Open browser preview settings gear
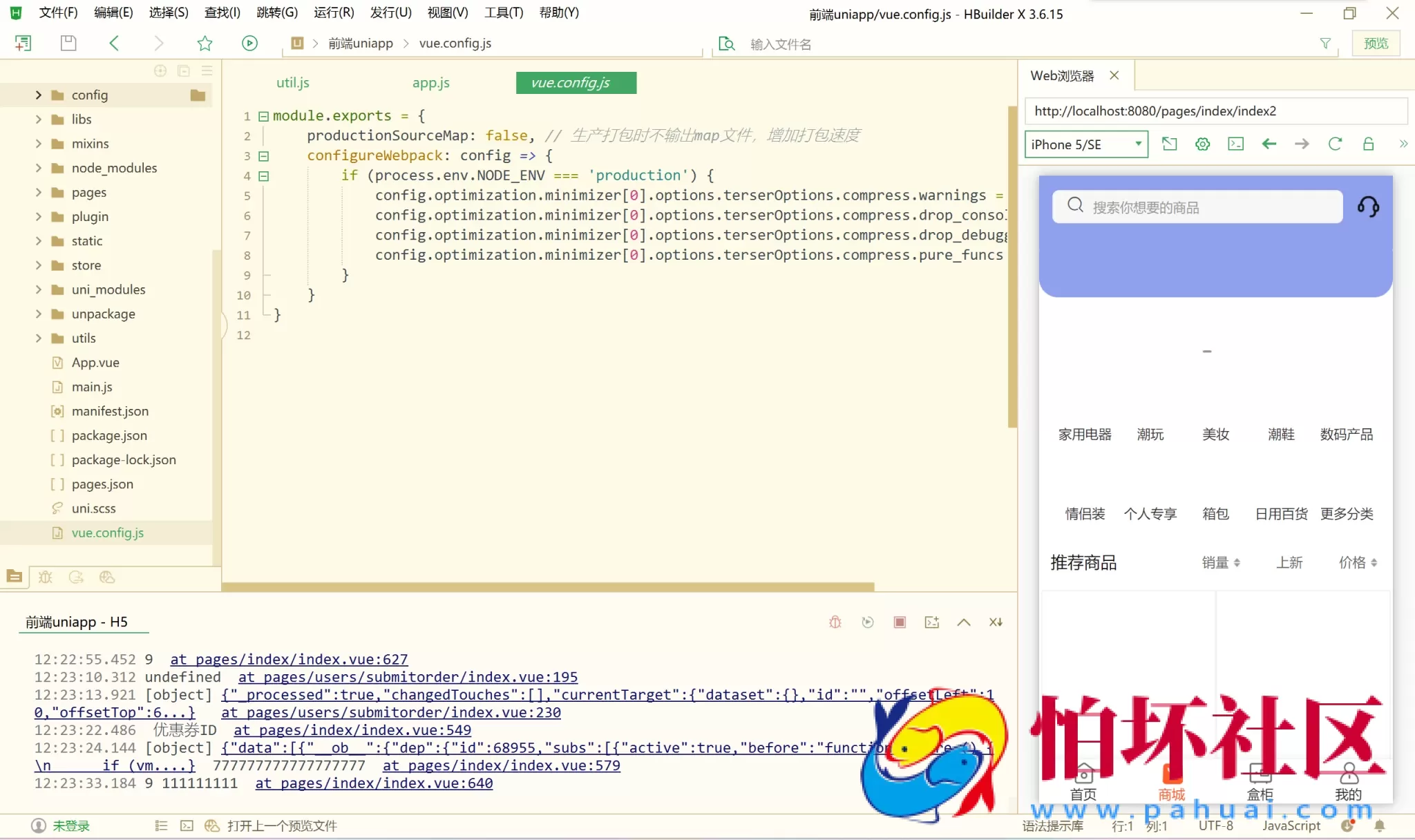 pos(1202,144)
